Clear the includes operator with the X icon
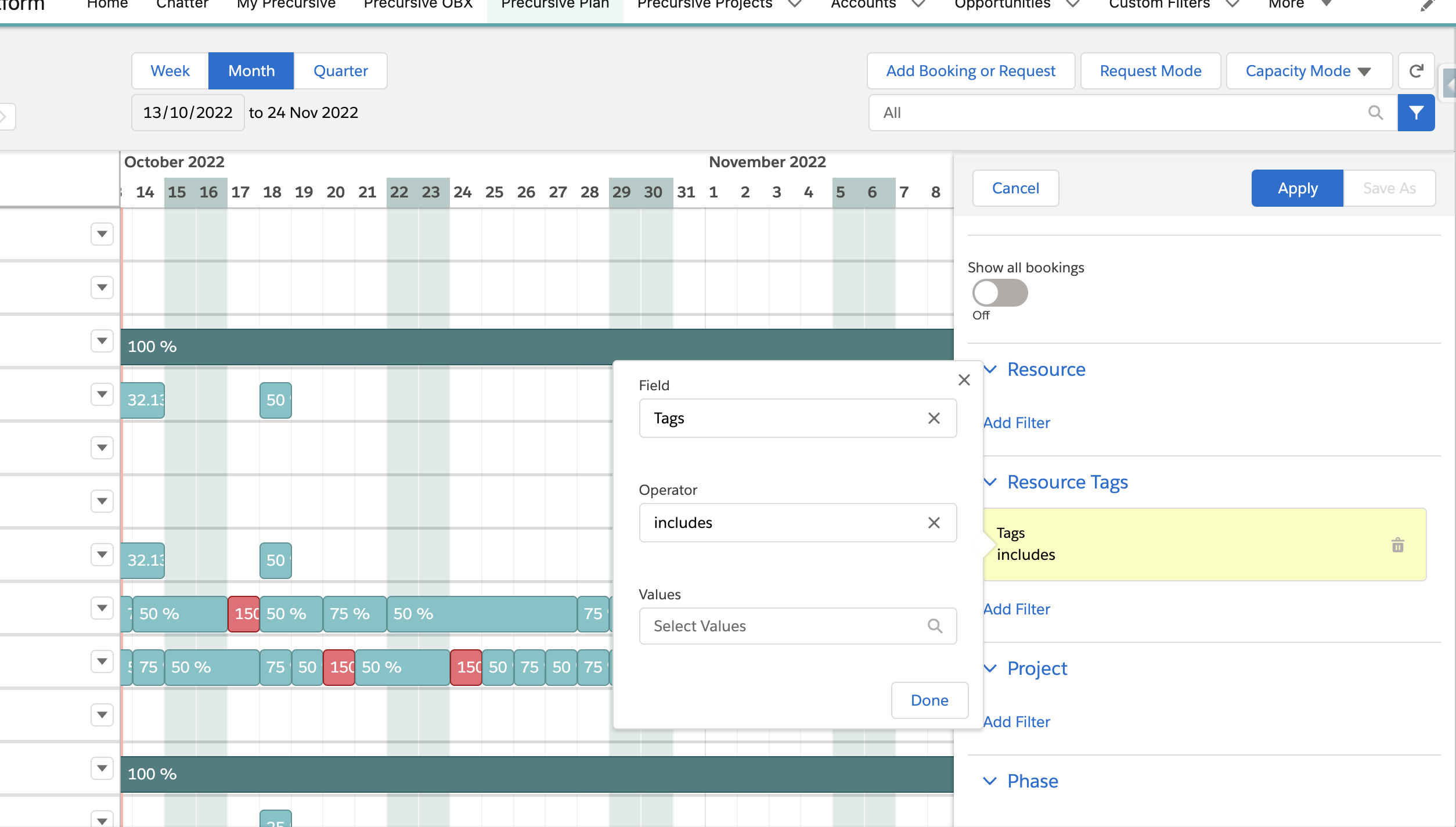Image resolution: width=1456 pixels, height=827 pixels. (x=934, y=523)
